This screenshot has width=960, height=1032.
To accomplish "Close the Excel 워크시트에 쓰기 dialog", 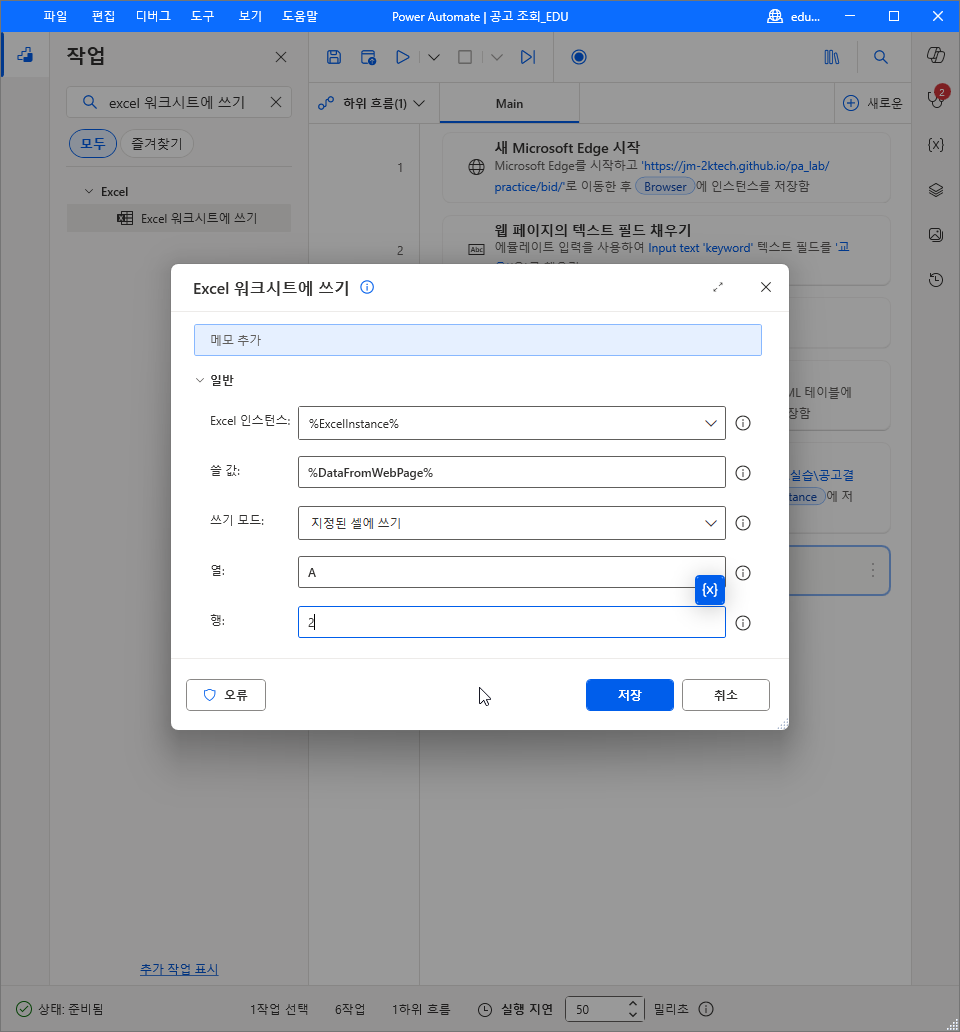I will 766,287.
